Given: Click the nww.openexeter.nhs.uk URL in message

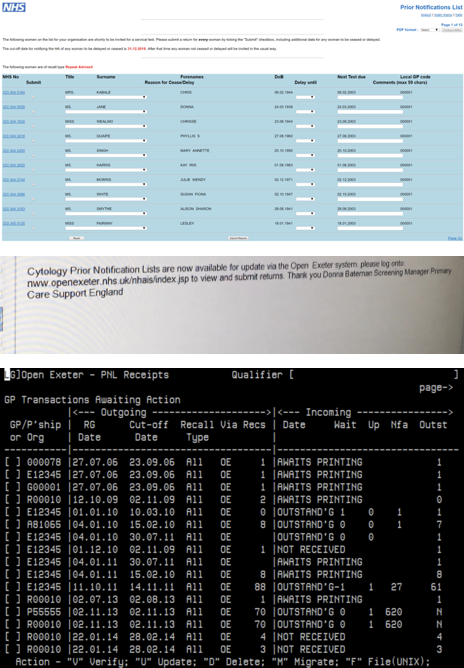Looking at the screenshot, I should point(109,282).
